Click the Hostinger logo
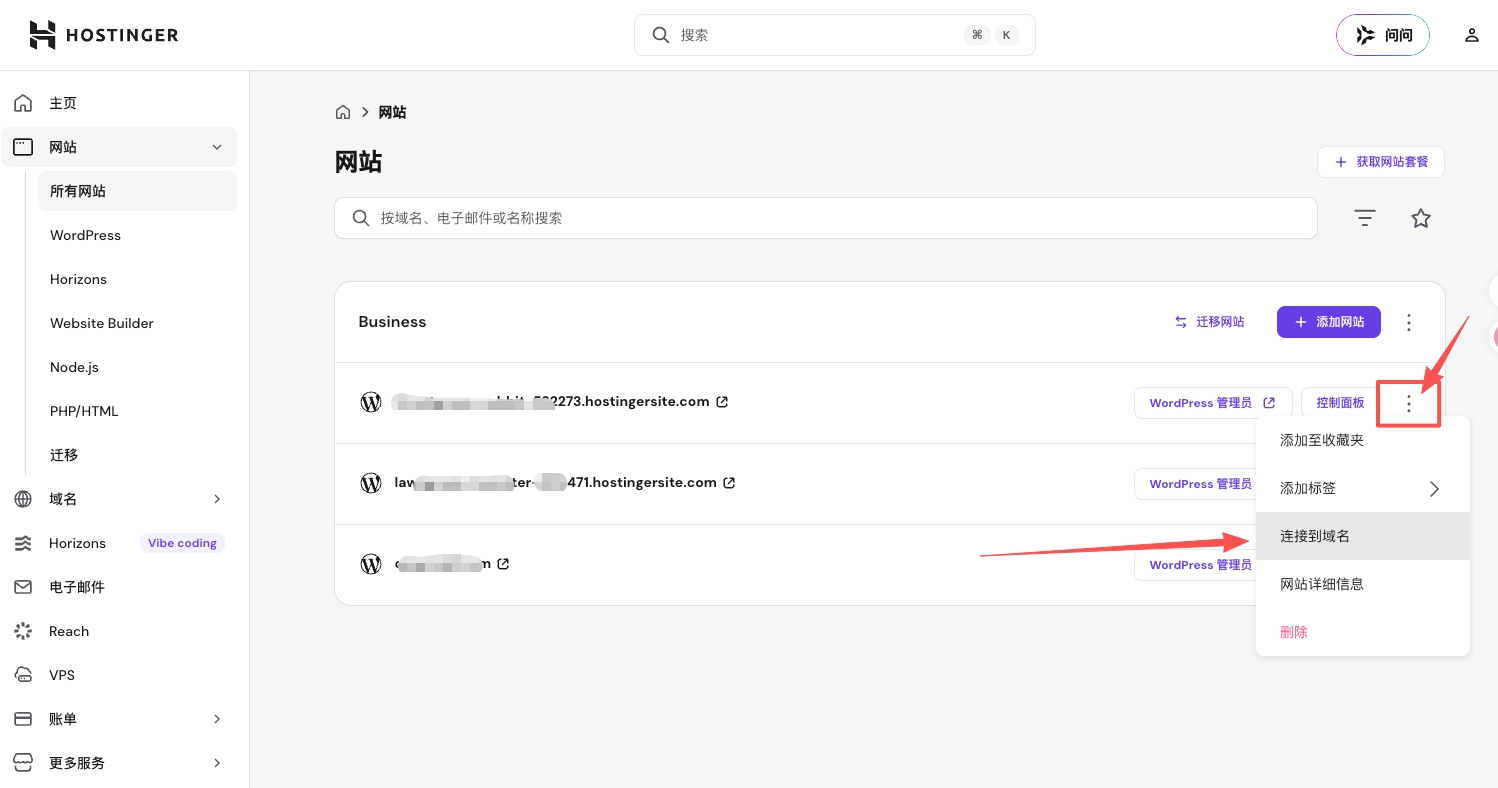The width and height of the screenshot is (1498, 788). tap(104, 35)
